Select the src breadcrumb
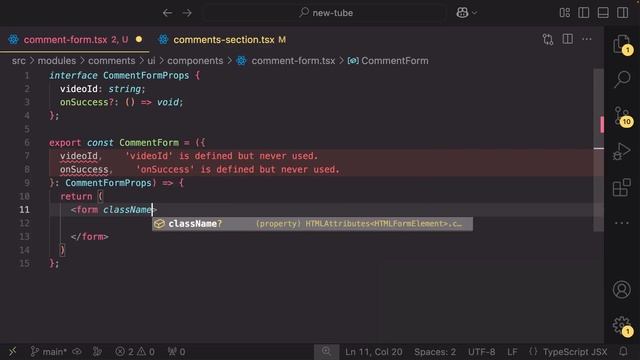640x360 pixels. tap(18, 61)
